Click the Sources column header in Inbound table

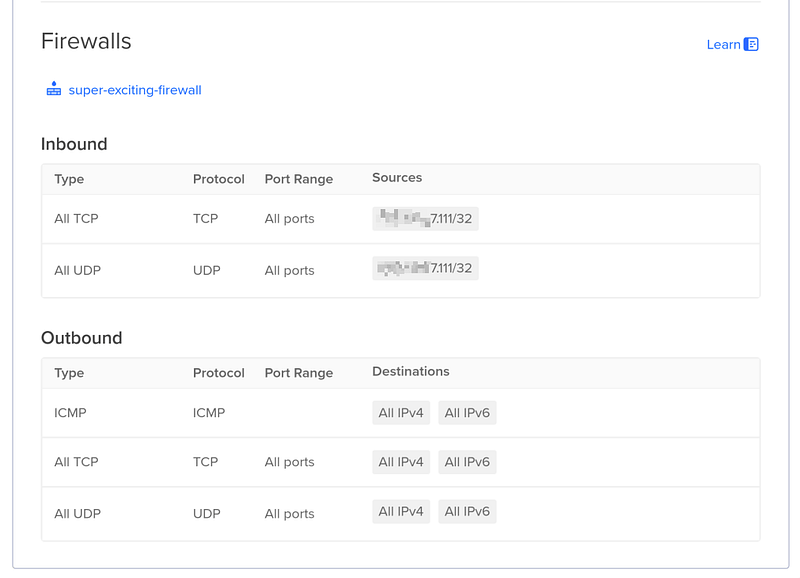click(397, 178)
